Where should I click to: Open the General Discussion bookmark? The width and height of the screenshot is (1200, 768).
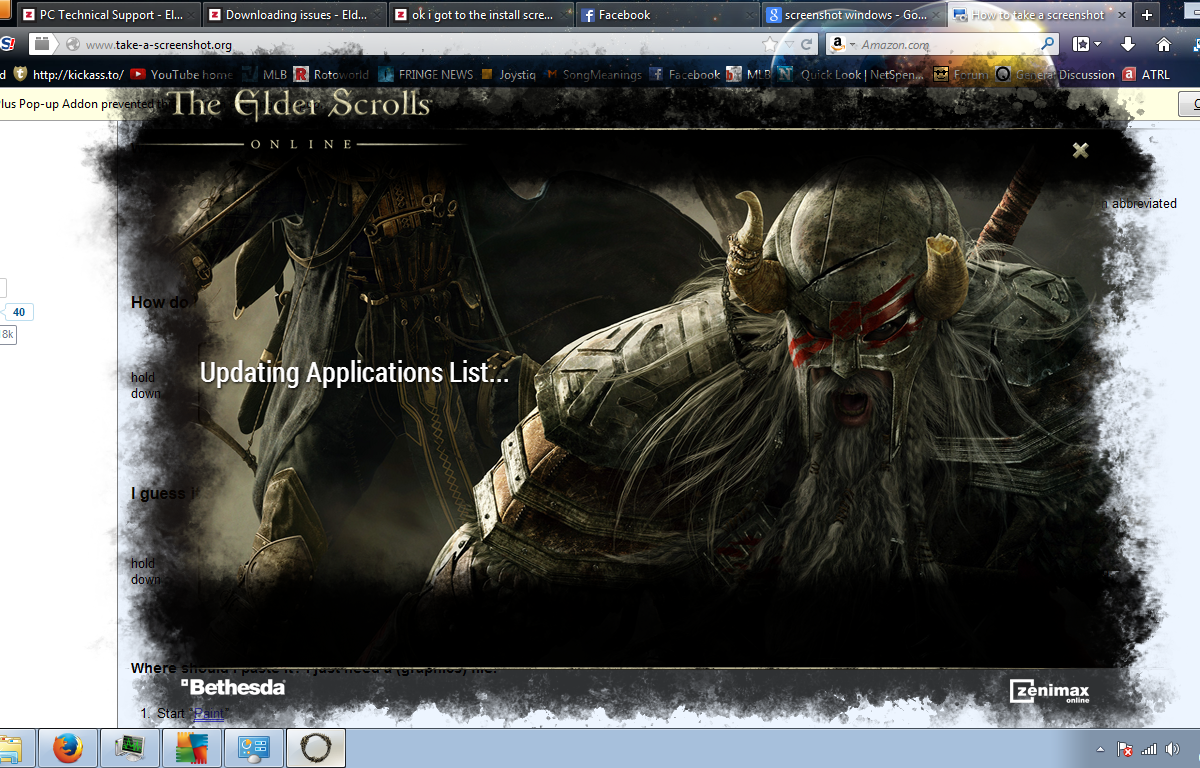(1055, 75)
